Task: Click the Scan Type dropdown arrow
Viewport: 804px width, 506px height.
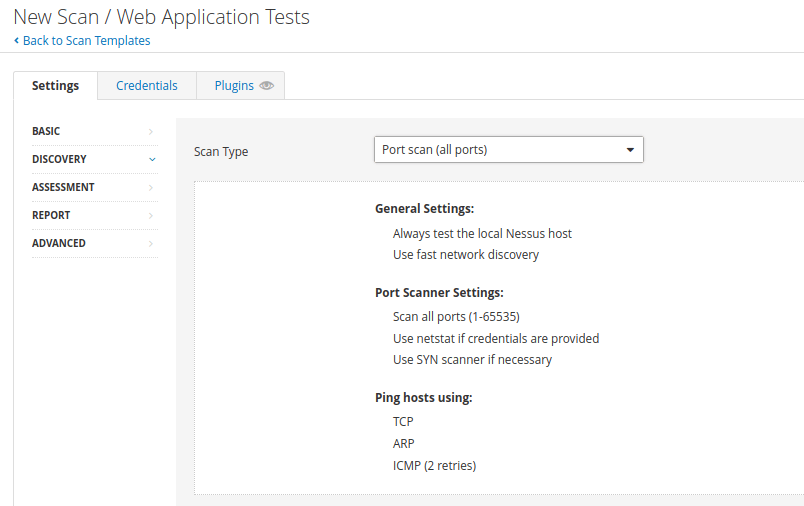Action: tap(630, 150)
